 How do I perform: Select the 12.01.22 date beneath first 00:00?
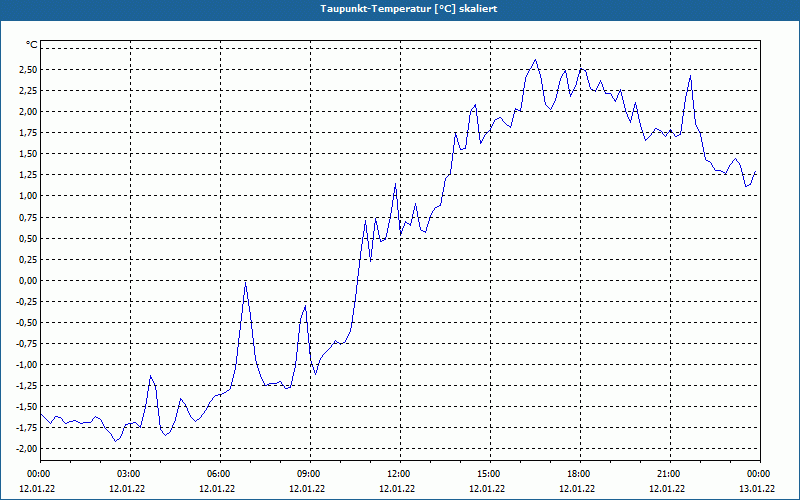click(x=37, y=489)
